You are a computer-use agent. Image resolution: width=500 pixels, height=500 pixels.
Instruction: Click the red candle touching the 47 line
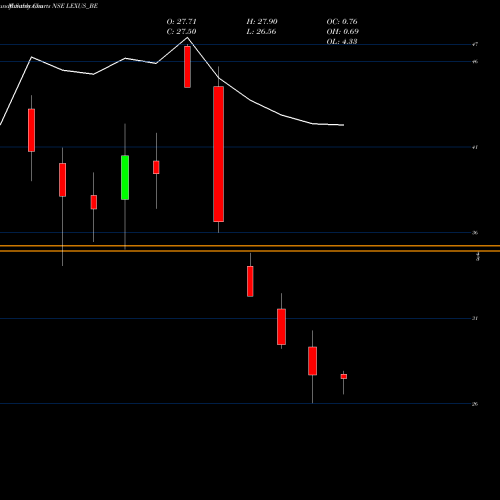187,67
